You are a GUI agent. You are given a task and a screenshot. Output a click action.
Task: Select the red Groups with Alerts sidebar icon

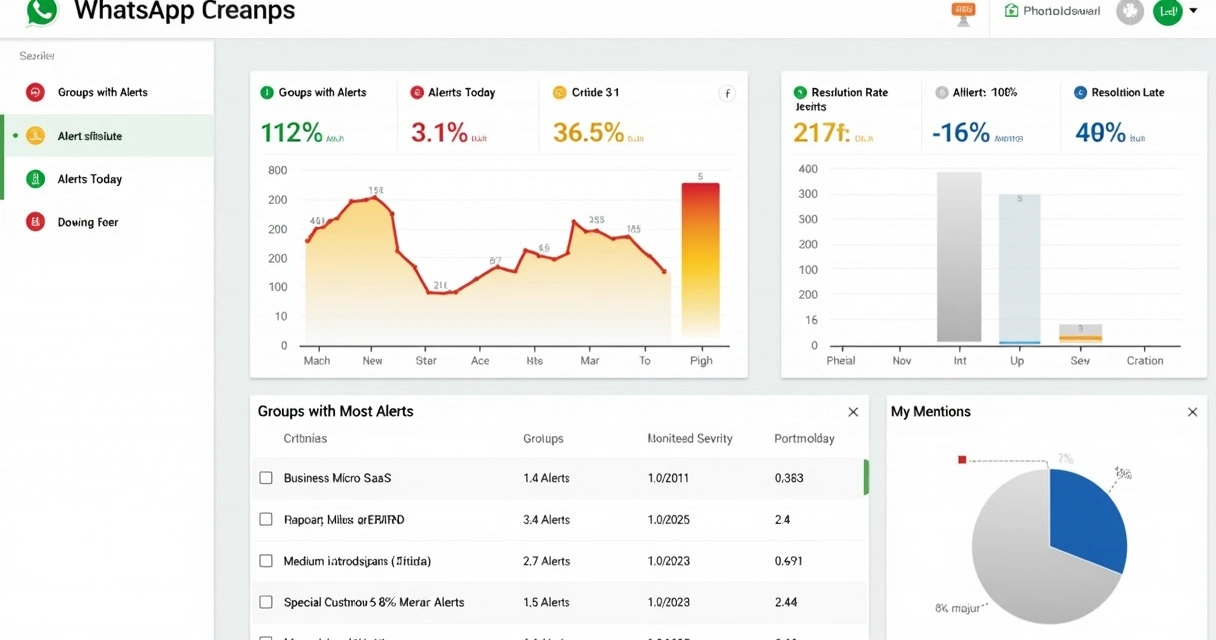click(x=36, y=92)
